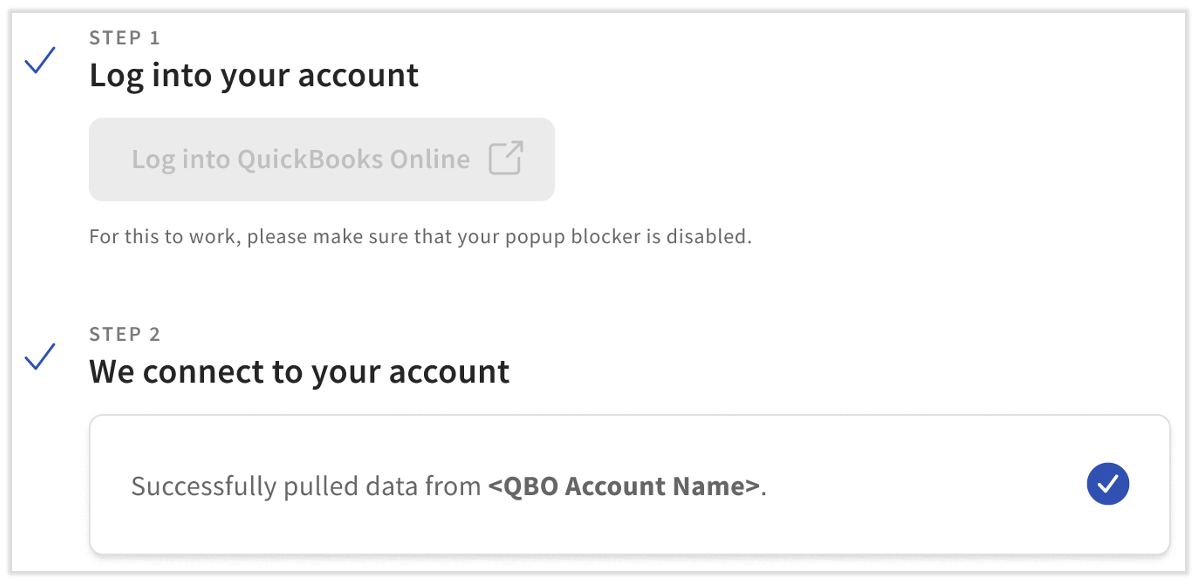Click the word "We" in Step 2 heading
The height and width of the screenshot is (584, 1198).
pos(112,372)
